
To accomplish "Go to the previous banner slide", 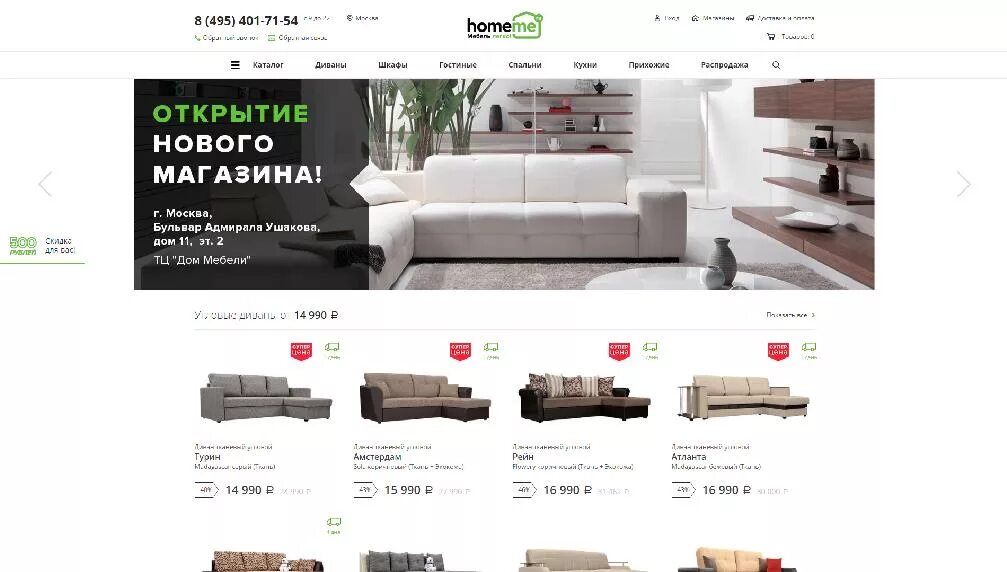I will click(45, 184).
